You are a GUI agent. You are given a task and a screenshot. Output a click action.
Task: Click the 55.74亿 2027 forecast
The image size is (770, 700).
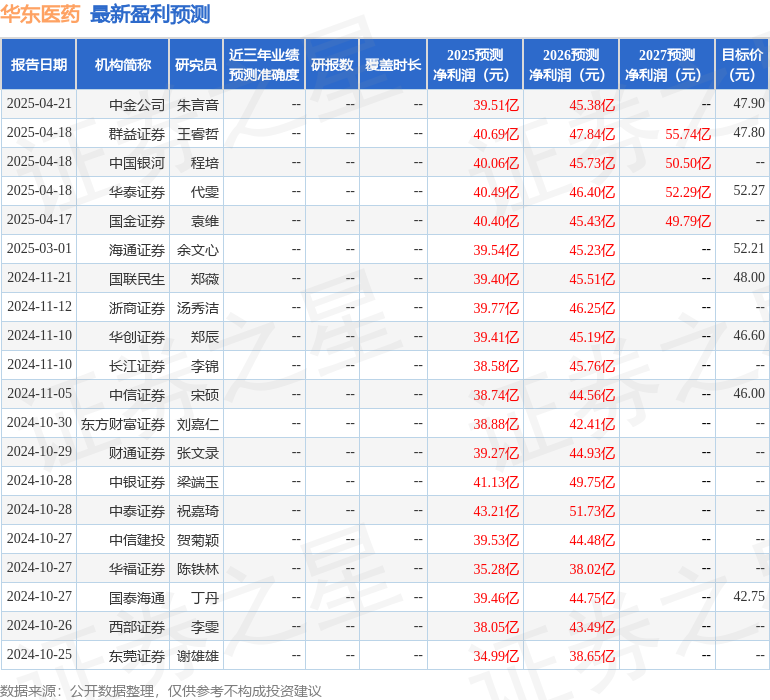coord(688,134)
